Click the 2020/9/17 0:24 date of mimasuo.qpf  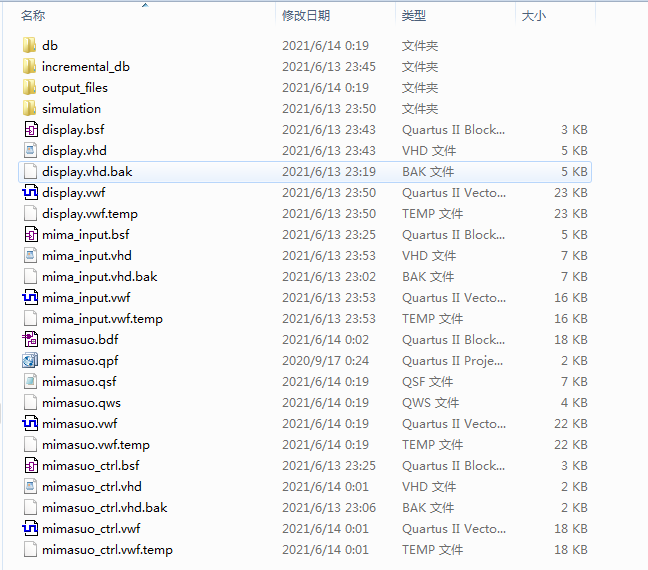[325, 360]
